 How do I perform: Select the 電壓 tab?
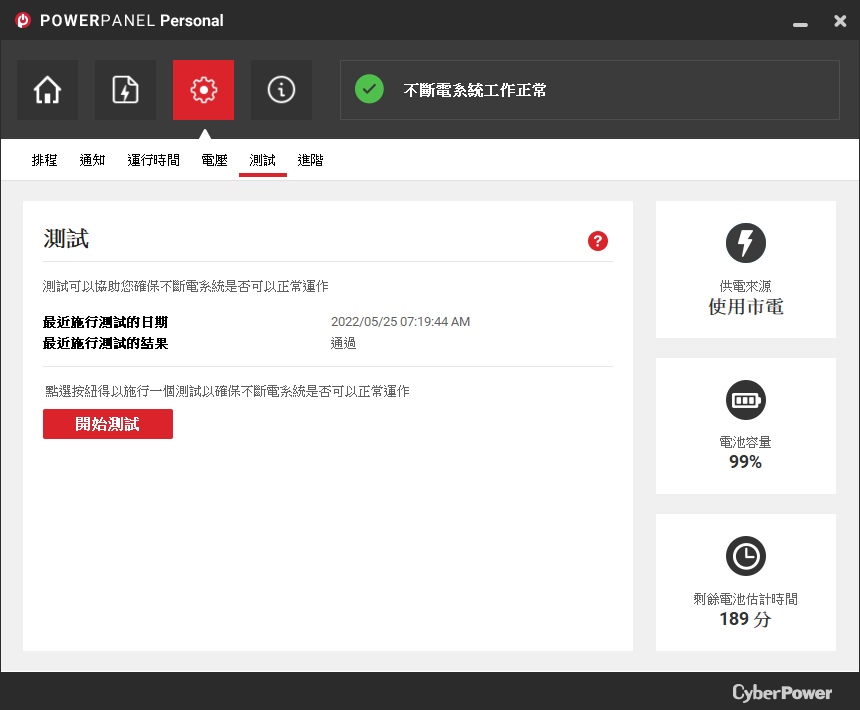click(x=214, y=160)
